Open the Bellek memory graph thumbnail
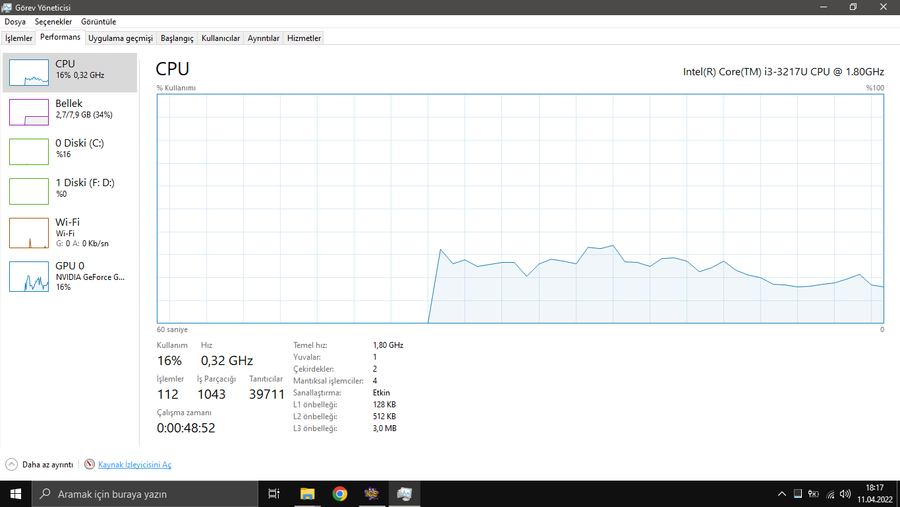 29,112
